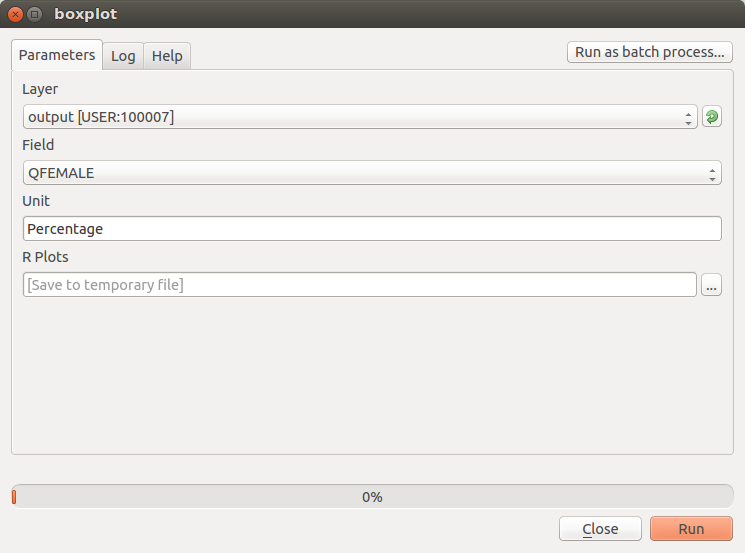Image resolution: width=745 pixels, height=553 pixels.
Task: Click the R Plots output path field
Action: [359, 285]
